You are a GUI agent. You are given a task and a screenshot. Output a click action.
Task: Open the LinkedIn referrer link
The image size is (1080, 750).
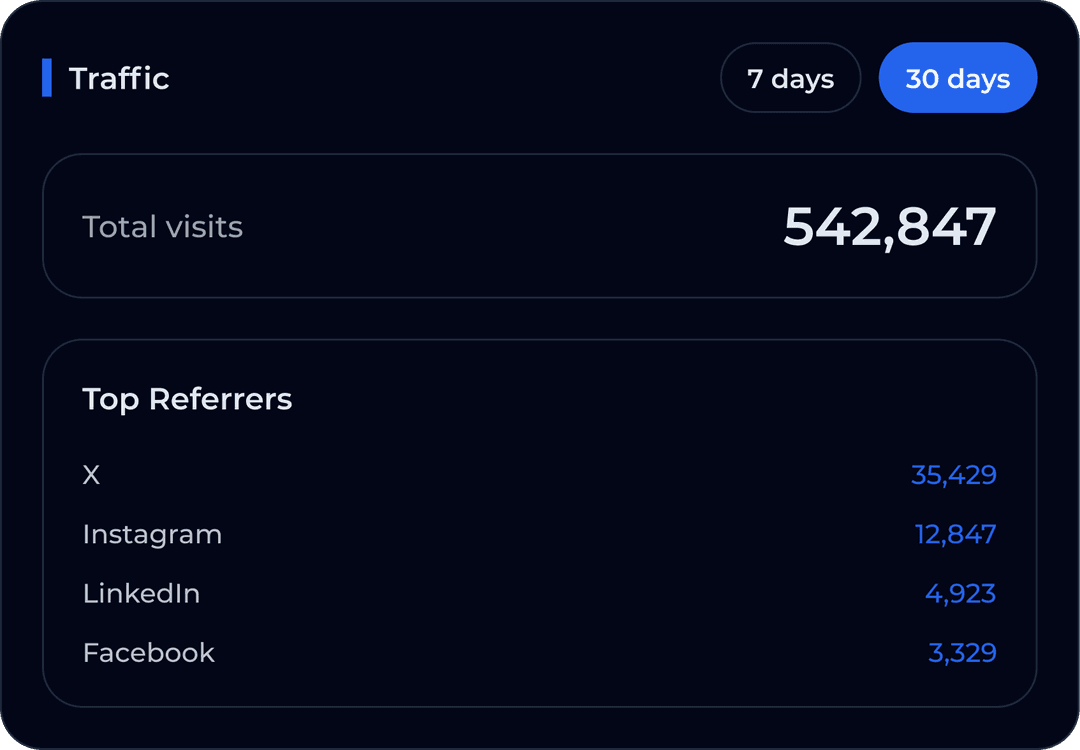(x=141, y=593)
